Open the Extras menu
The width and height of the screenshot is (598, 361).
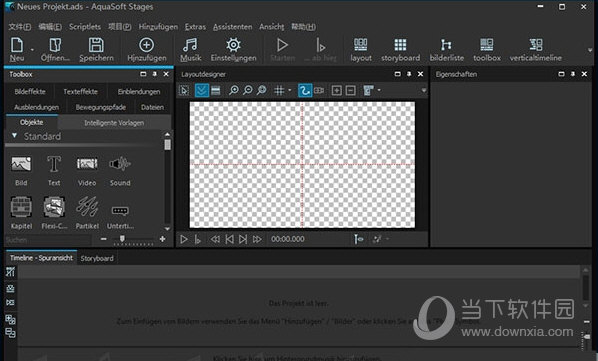coord(195,27)
